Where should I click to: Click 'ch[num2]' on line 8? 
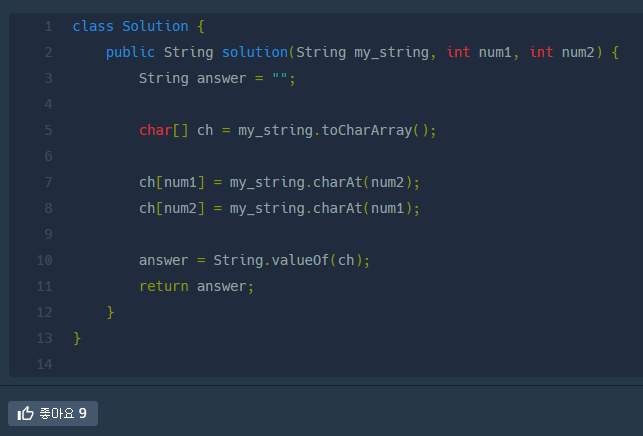172,208
